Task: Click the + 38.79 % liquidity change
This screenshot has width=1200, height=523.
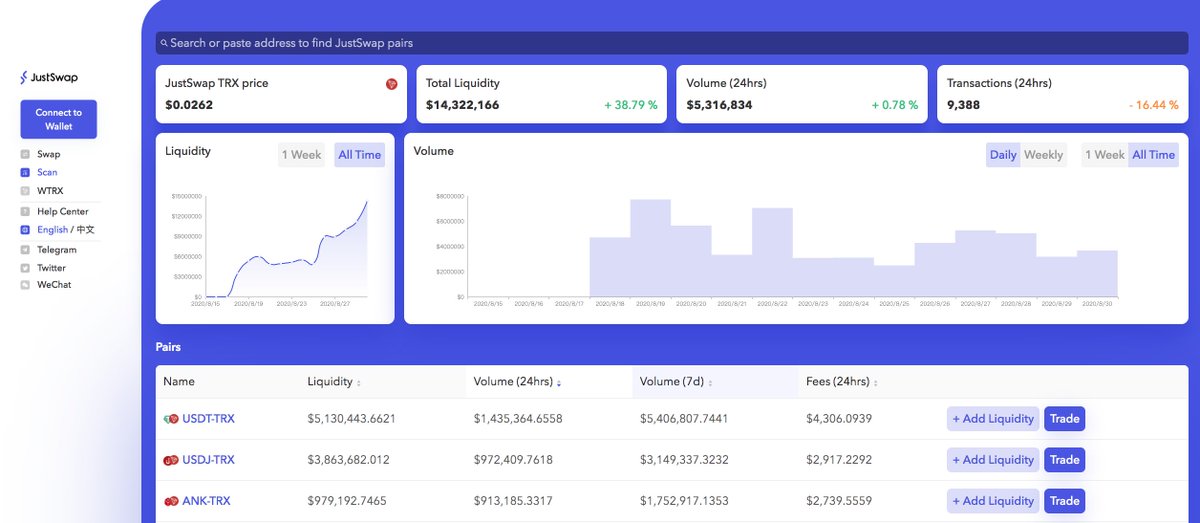Action: 630,105
